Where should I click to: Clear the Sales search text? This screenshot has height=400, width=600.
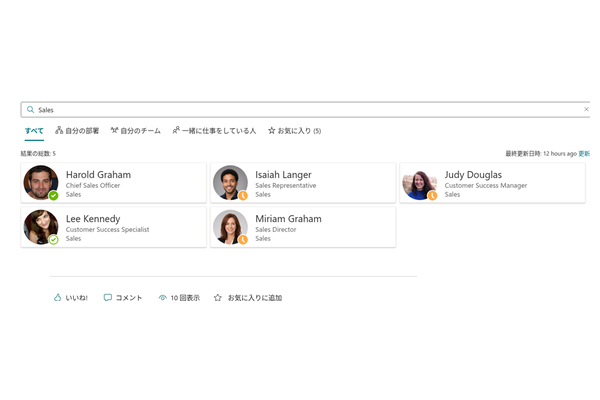586,109
